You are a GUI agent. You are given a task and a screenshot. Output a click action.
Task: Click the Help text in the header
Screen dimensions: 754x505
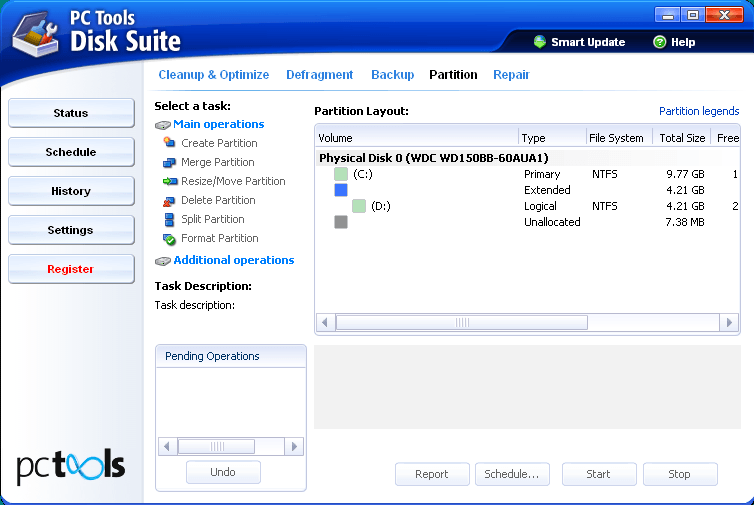683,42
